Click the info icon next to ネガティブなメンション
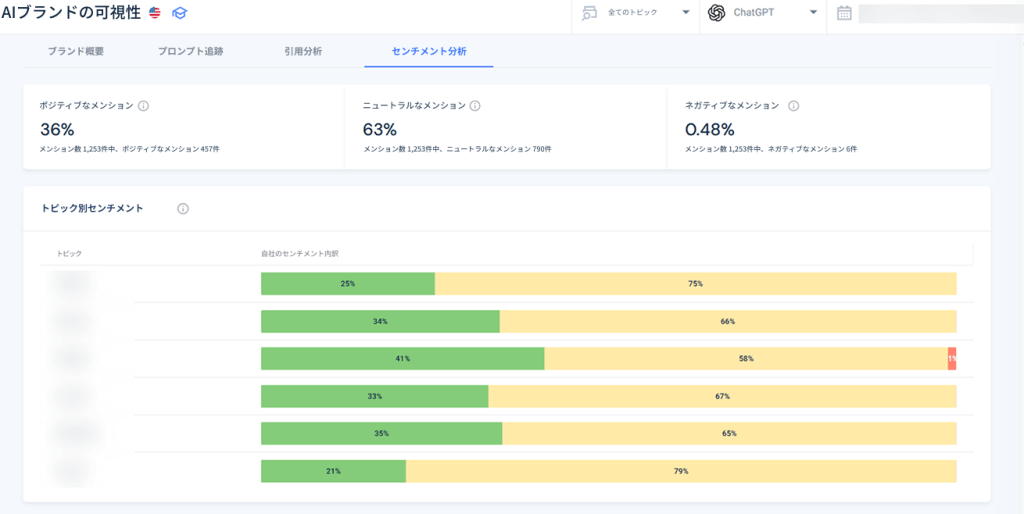1024x514 pixels. 793,105
